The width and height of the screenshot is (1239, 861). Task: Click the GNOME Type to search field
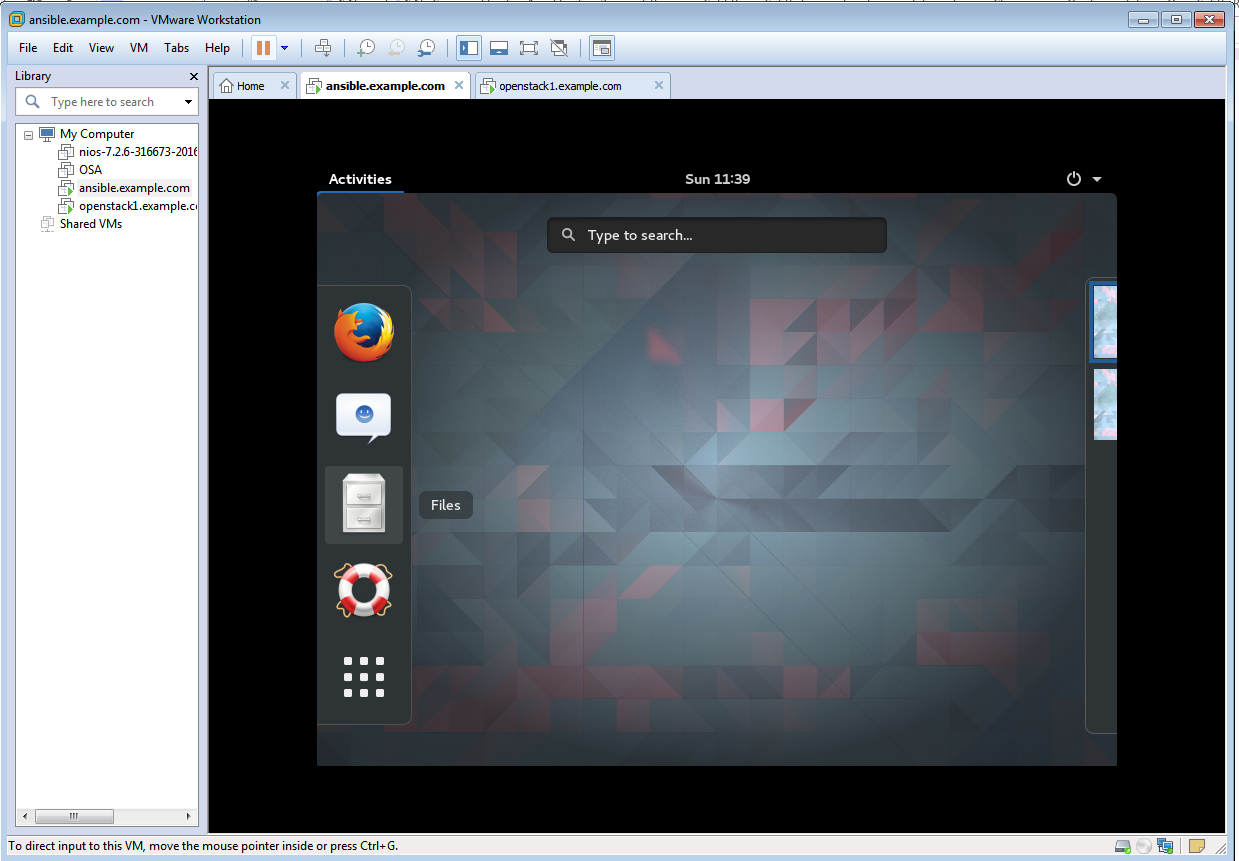(x=716, y=235)
